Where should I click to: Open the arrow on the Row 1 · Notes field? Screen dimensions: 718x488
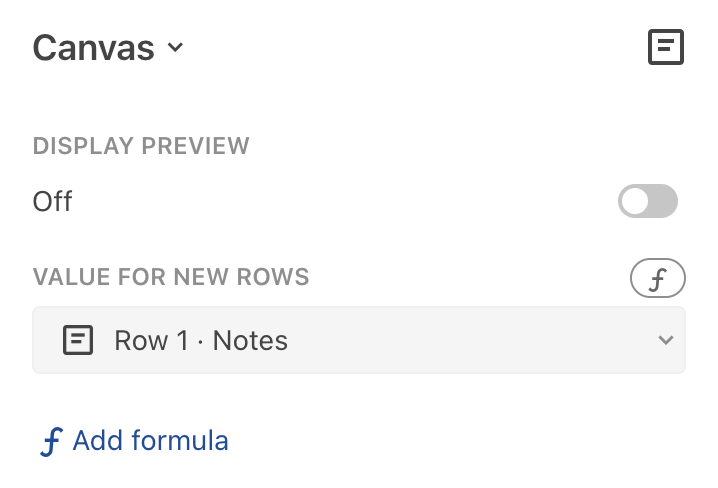[x=666, y=341]
